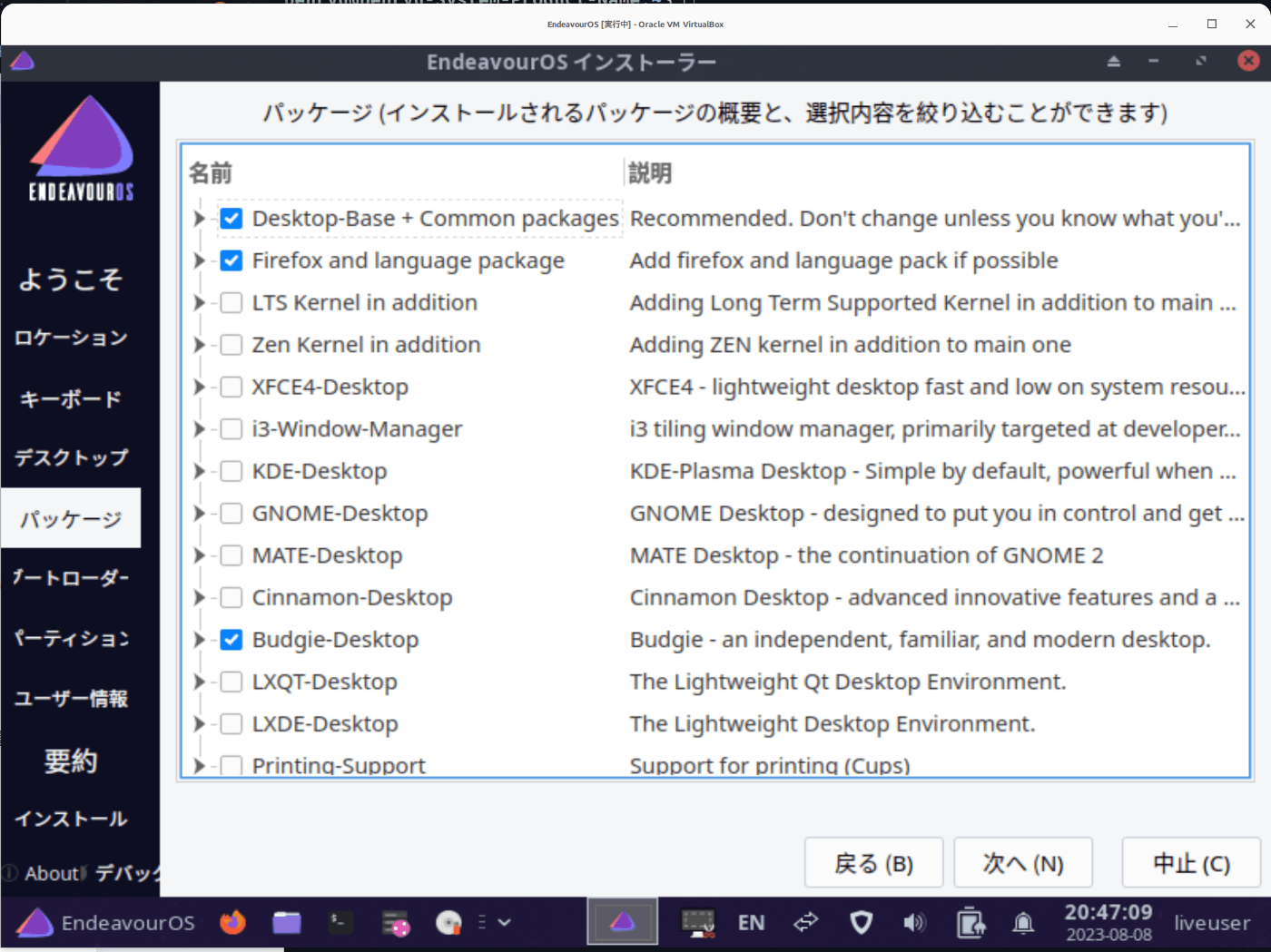Open the network connections tray icon
Screen dimensions: 1271x952
coord(805,923)
